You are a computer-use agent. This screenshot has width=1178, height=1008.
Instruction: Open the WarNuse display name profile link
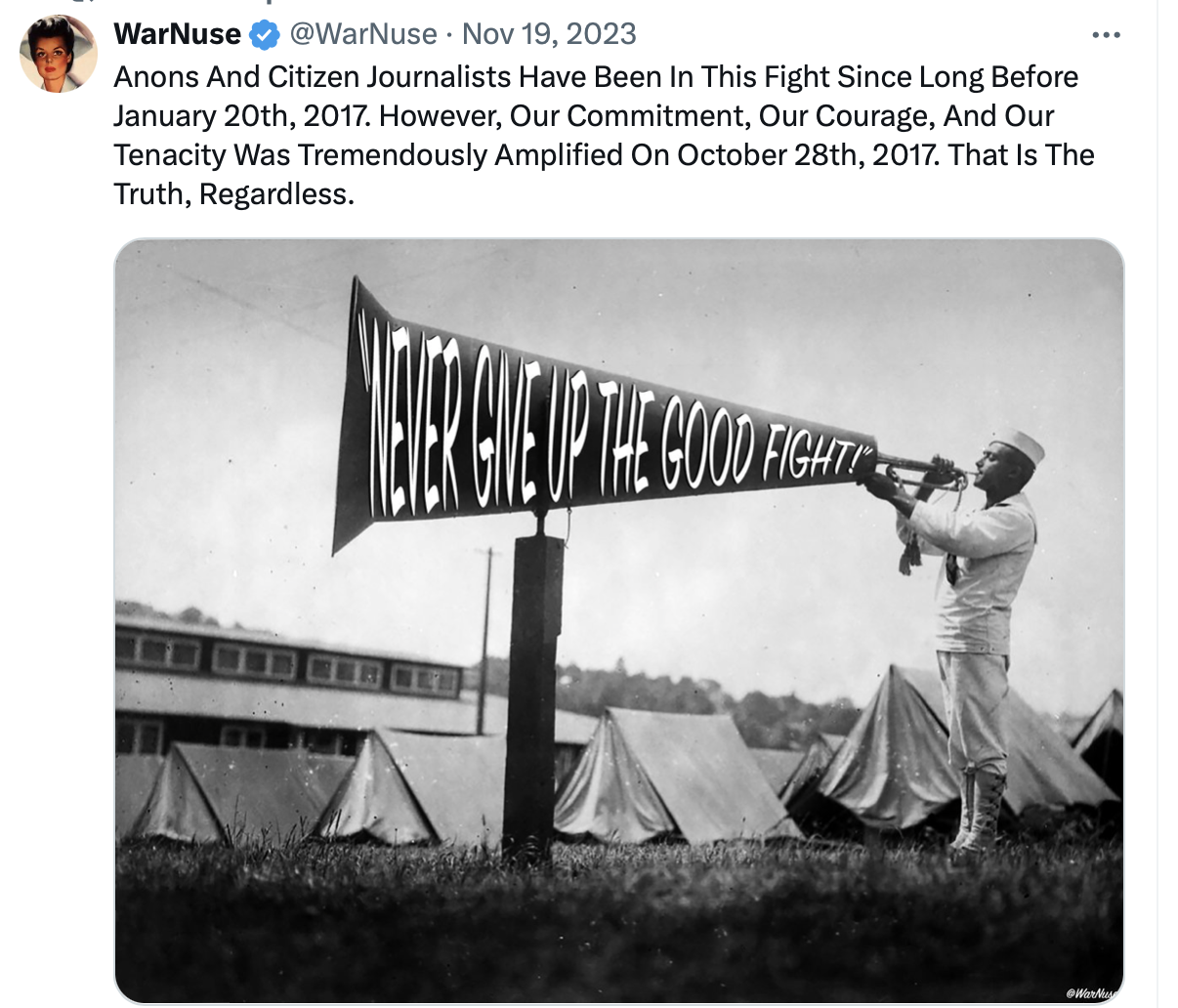point(178,34)
